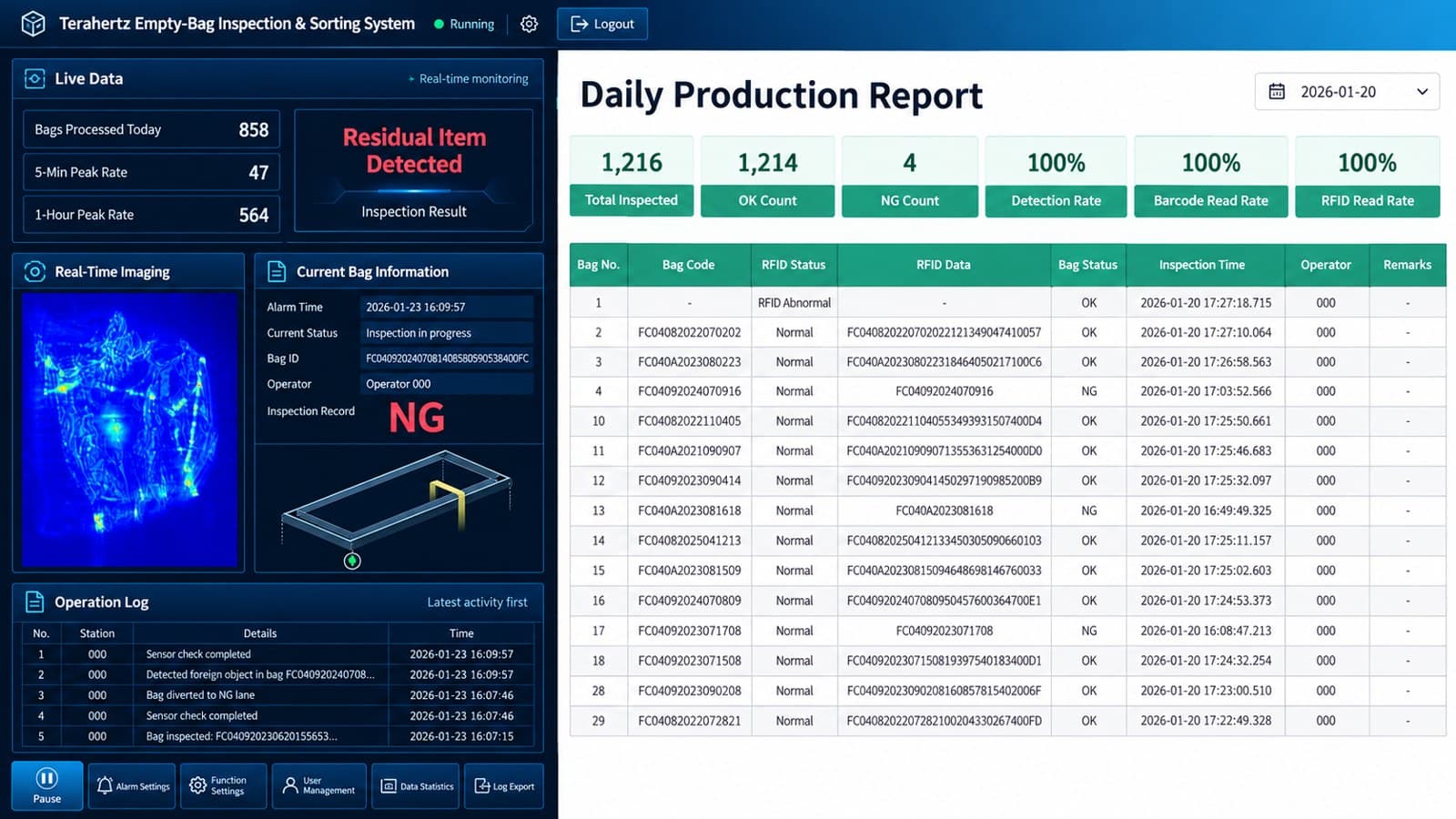Click the Barcode Read Rate stat card
This screenshot has width=1456, height=819.
tap(1210, 177)
